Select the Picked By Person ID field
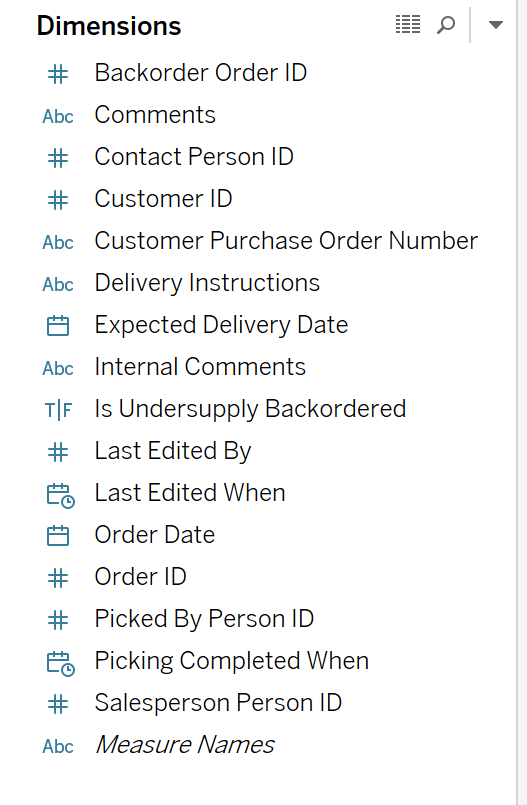Viewport: 527px width, 805px height. [204, 619]
